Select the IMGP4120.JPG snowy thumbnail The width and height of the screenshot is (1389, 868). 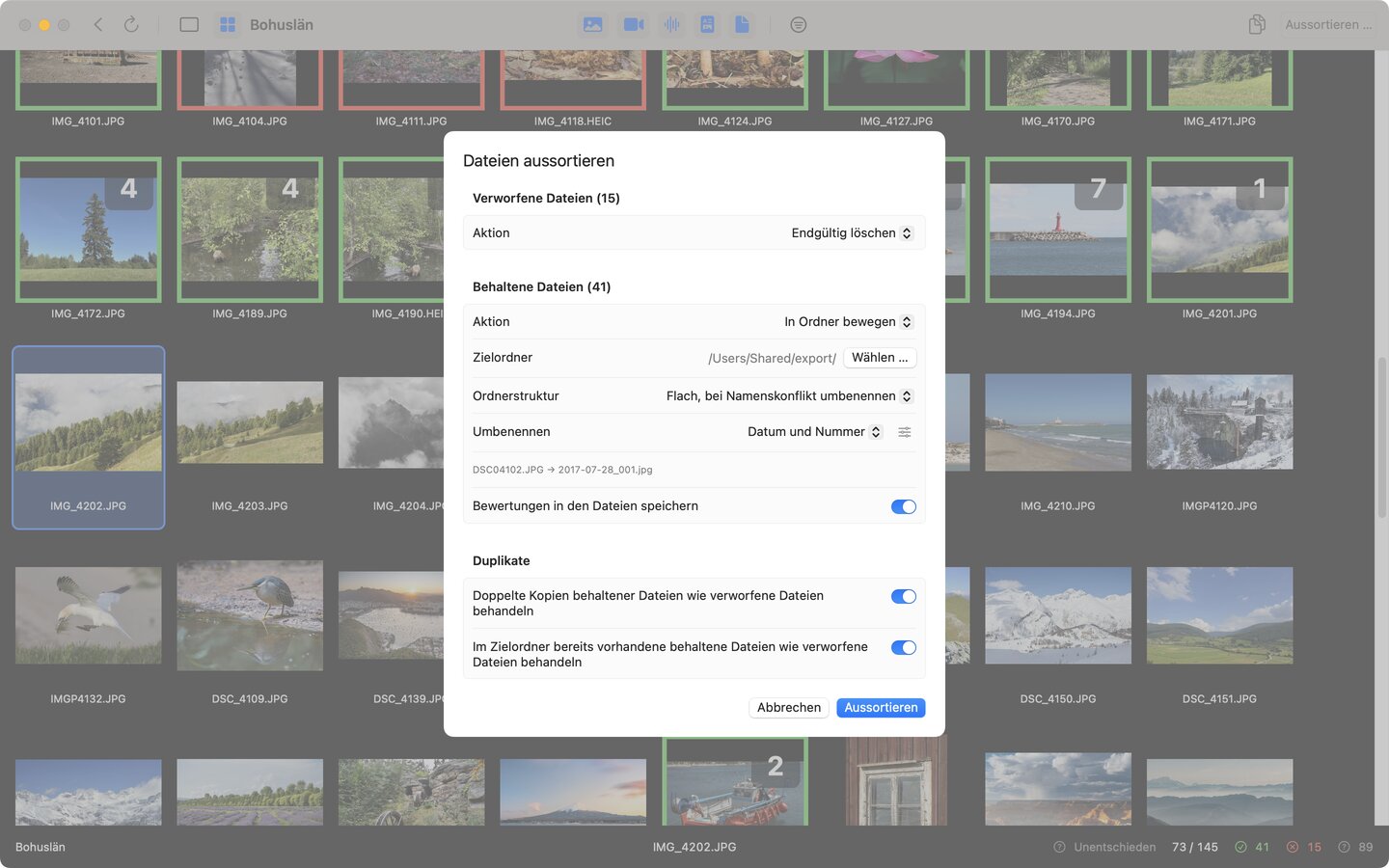(x=1219, y=422)
